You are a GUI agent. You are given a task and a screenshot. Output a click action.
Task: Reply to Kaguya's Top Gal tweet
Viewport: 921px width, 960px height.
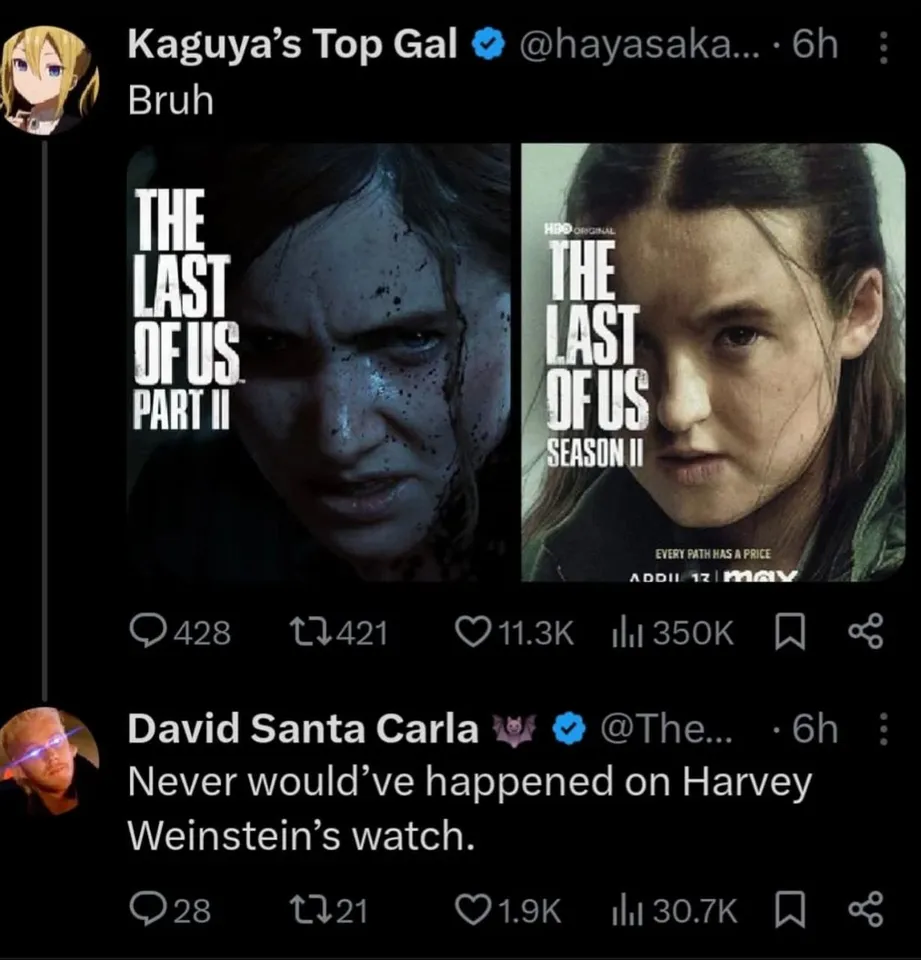[x=152, y=632]
